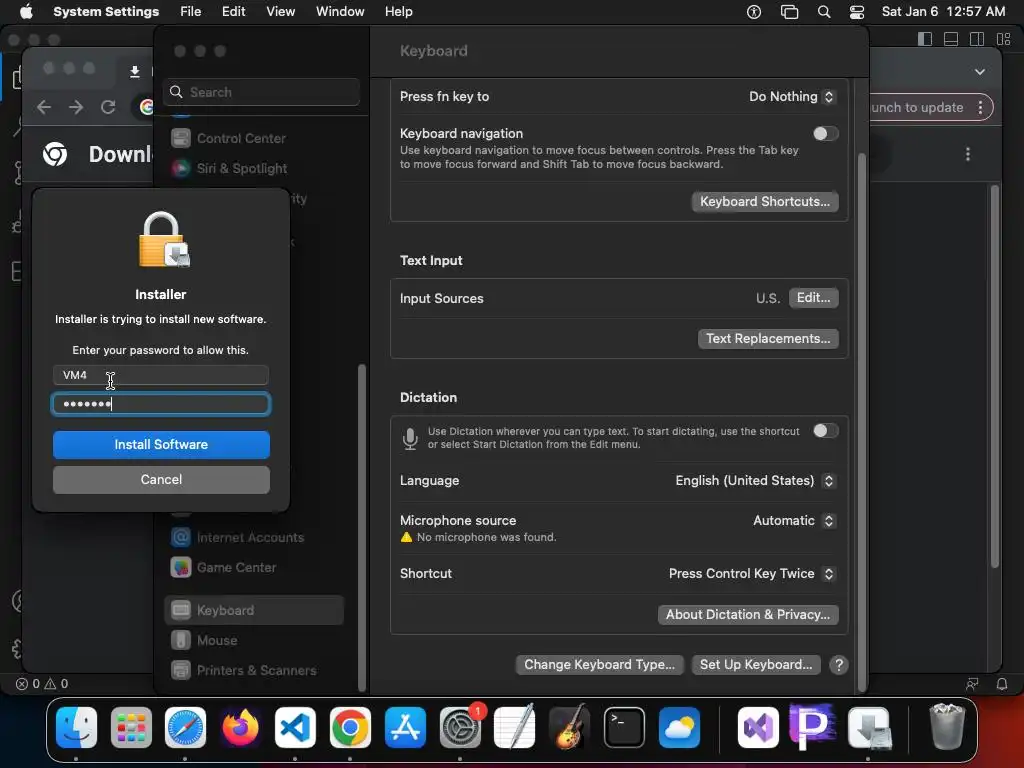
Task: Open Finder from the dock
Action: tap(76, 728)
